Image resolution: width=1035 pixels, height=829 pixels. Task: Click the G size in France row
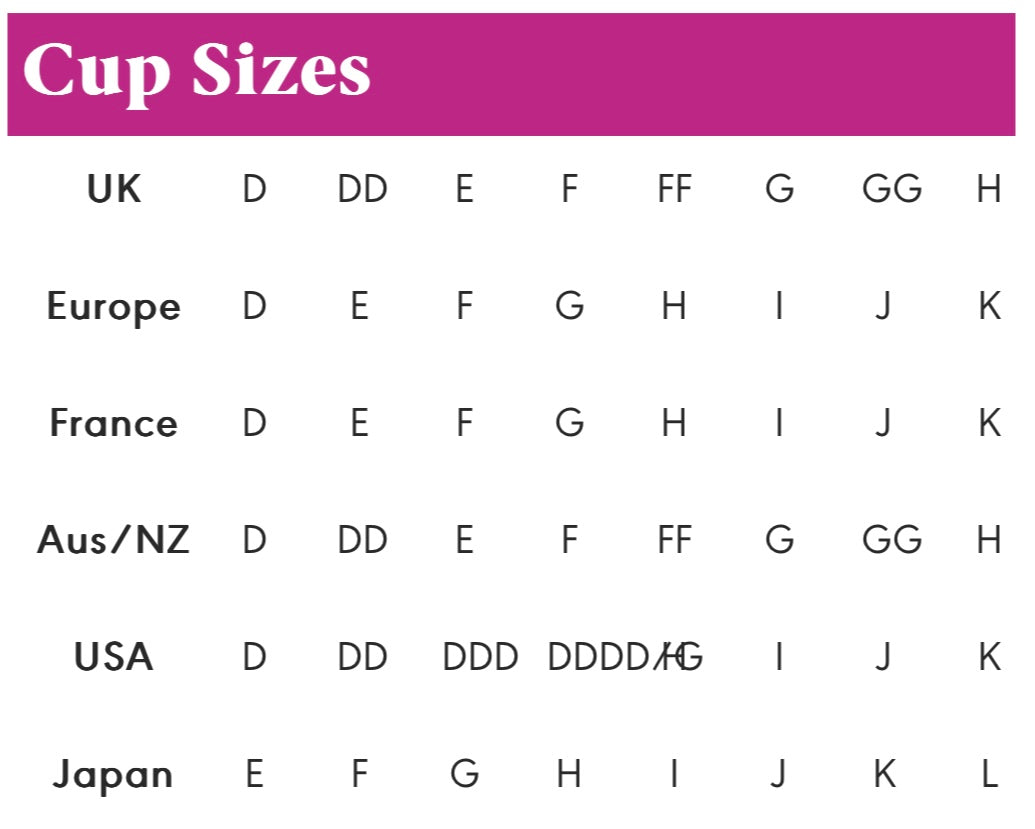[x=569, y=424]
